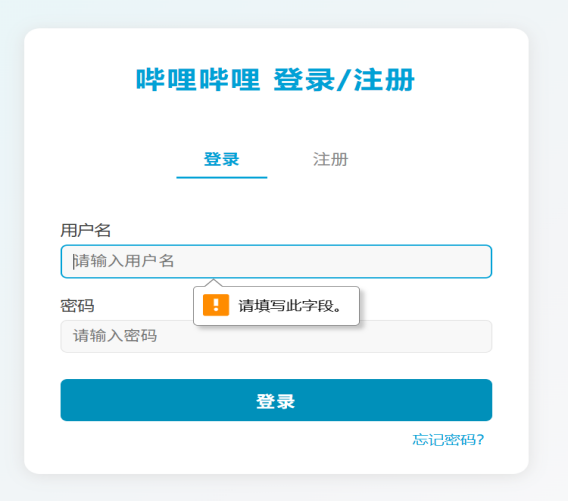Select the 登录 tab
The width and height of the screenshot is (568, 501).
point(221,159)
